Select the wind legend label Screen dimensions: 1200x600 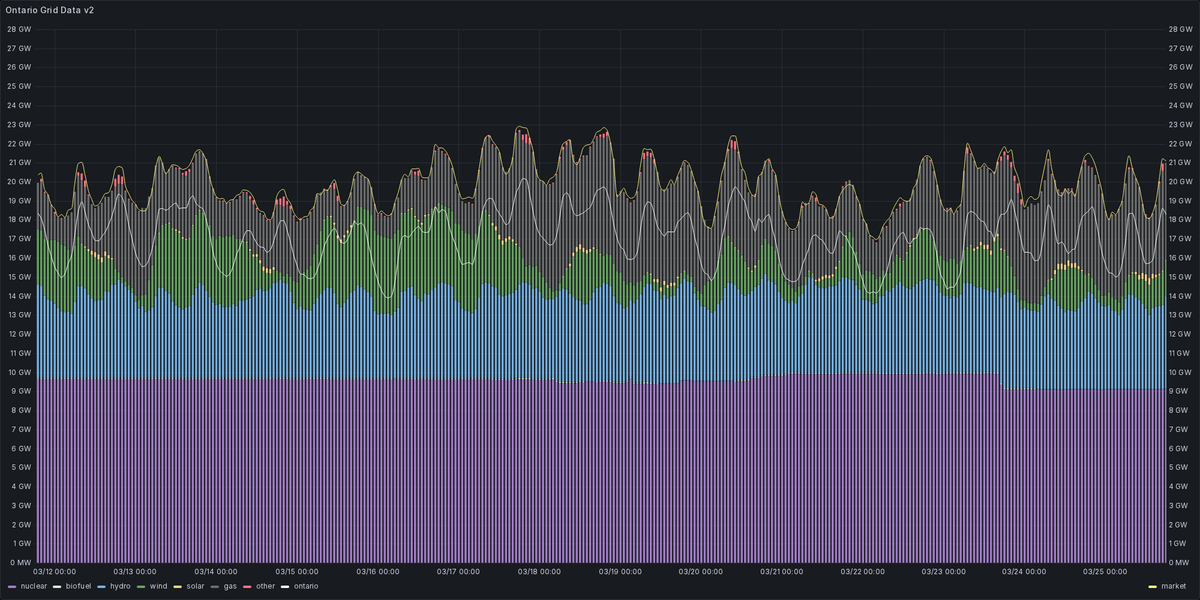point(158,586)
